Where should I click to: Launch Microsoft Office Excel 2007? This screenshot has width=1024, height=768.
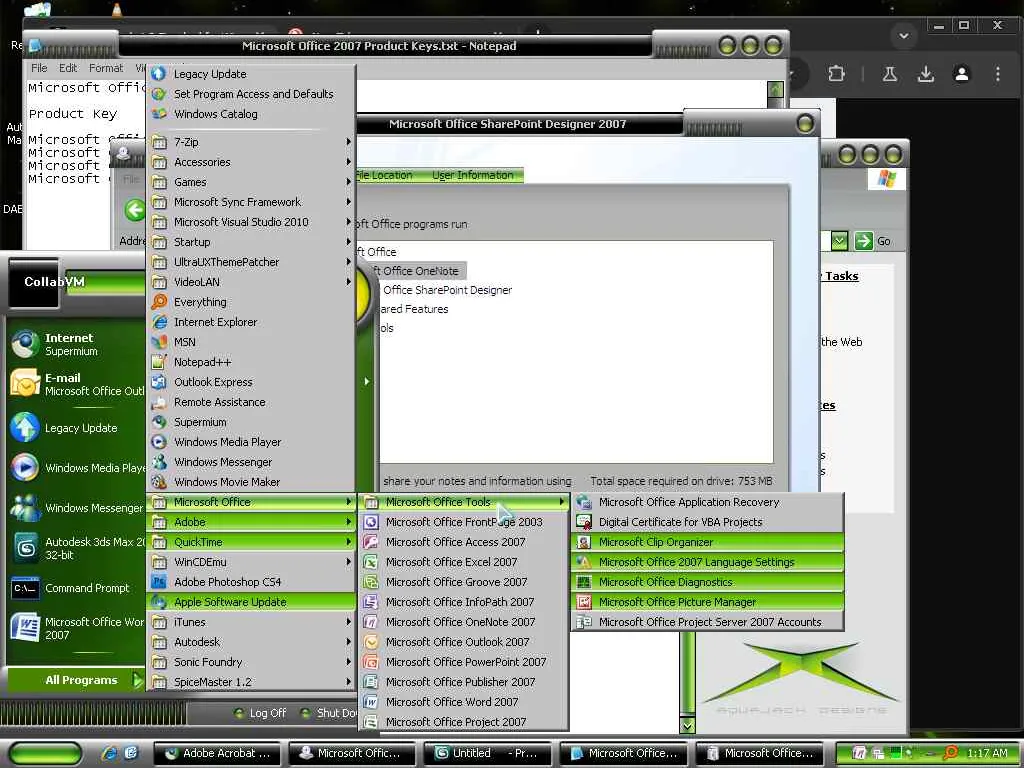pyautogui.click(x=464, y=562)
